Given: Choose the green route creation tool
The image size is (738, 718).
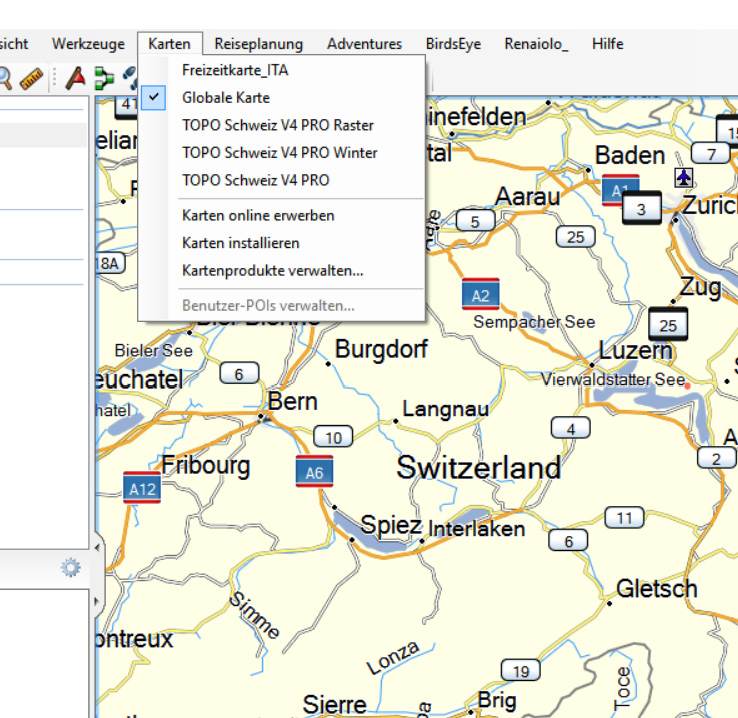Looking at the screenshot, I should pyautogui.click(x=104, y=78).
